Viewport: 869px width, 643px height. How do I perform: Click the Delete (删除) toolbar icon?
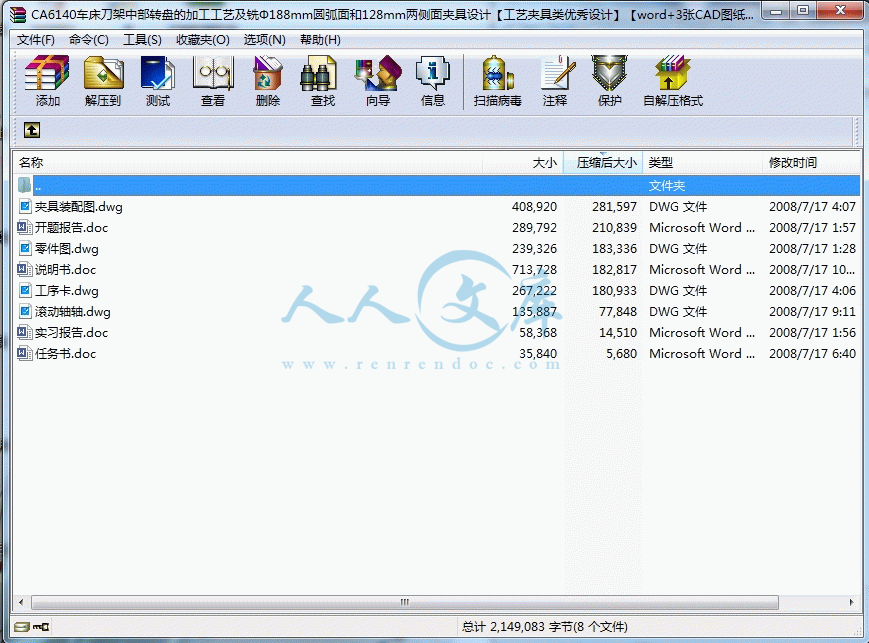268,74
